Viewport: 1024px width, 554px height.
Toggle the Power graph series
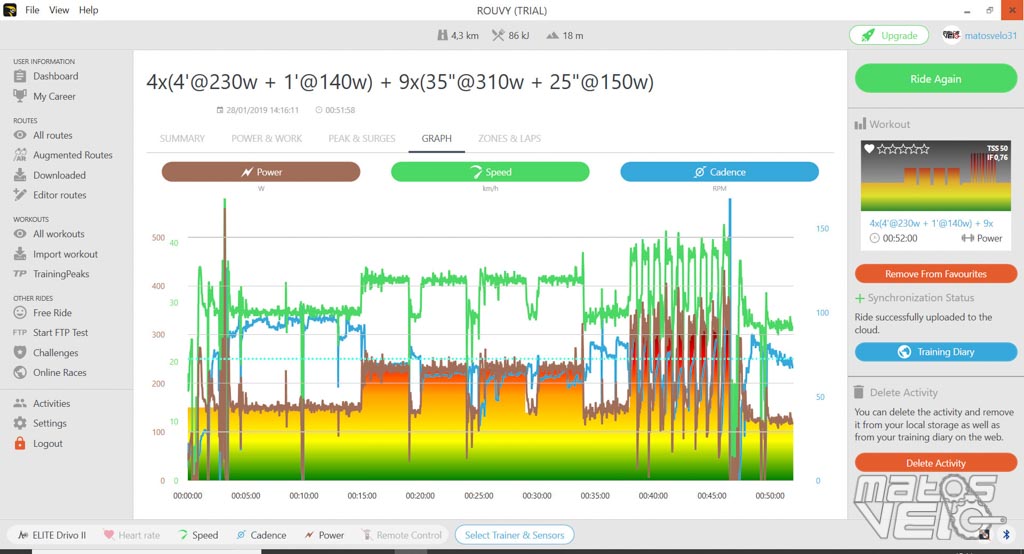point(261,172)
